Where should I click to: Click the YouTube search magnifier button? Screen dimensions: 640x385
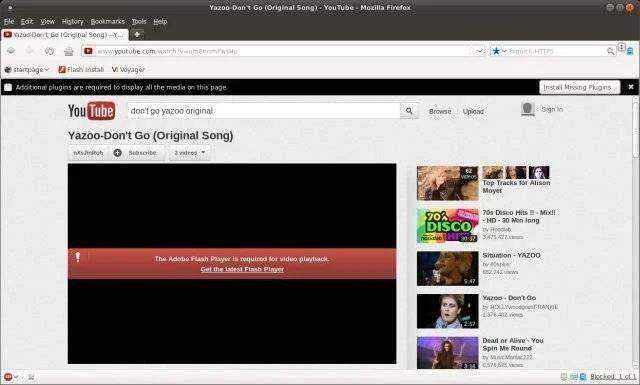click(x=409, y=111)
